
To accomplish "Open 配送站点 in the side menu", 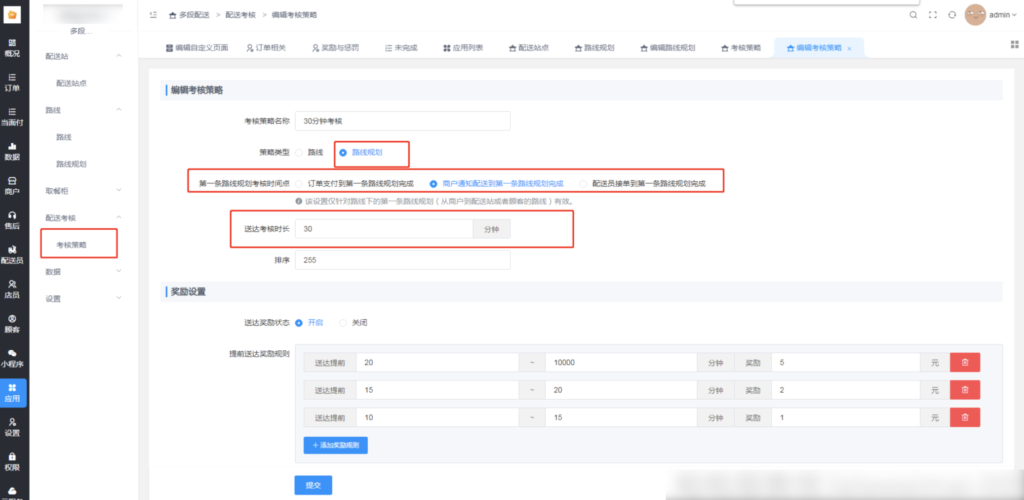I will (x=72, y=83).
